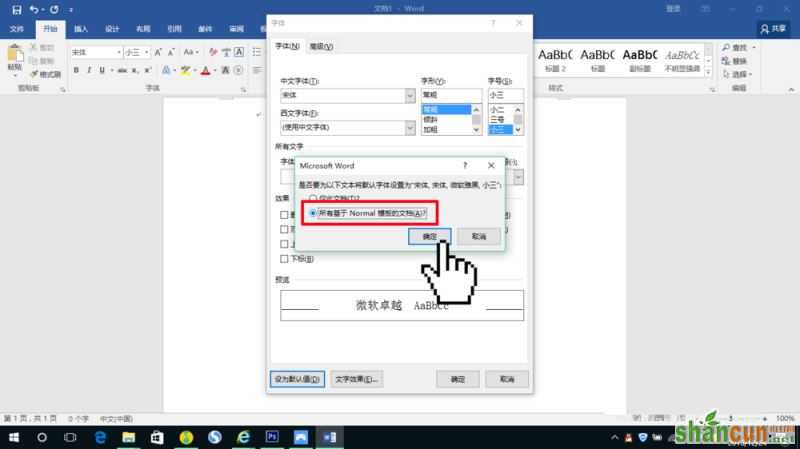
Task: Open the Select (选择) dropdown
Action: [x=737, y=74]
